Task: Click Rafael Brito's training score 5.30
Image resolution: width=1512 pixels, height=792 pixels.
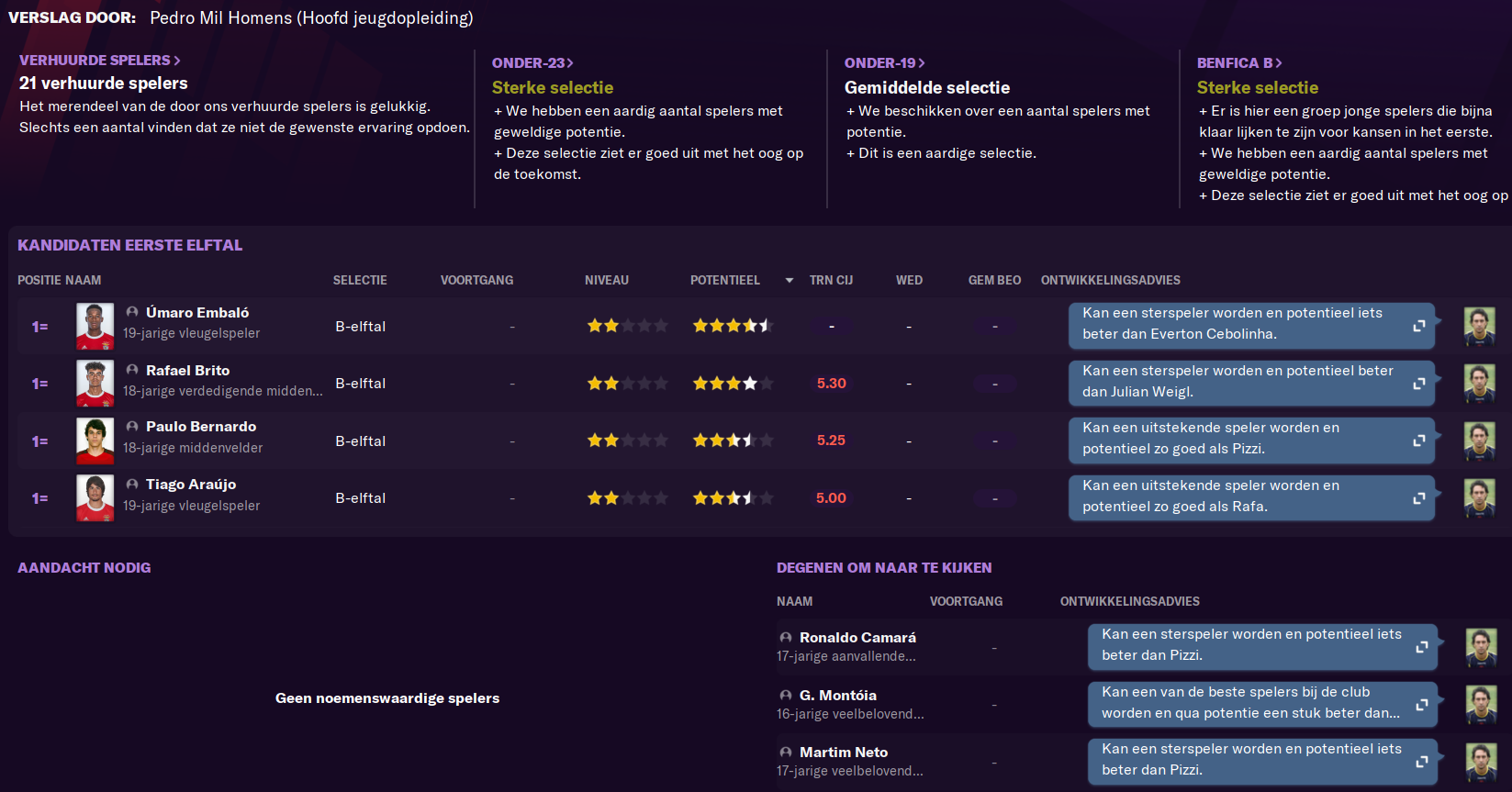Action: [832, 384]
